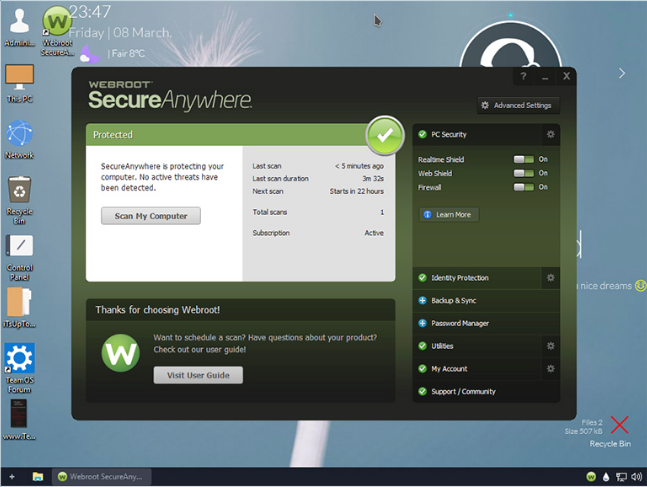647x487 pixels.
Task: Open My Account settings gear
Action: point(550,369)
